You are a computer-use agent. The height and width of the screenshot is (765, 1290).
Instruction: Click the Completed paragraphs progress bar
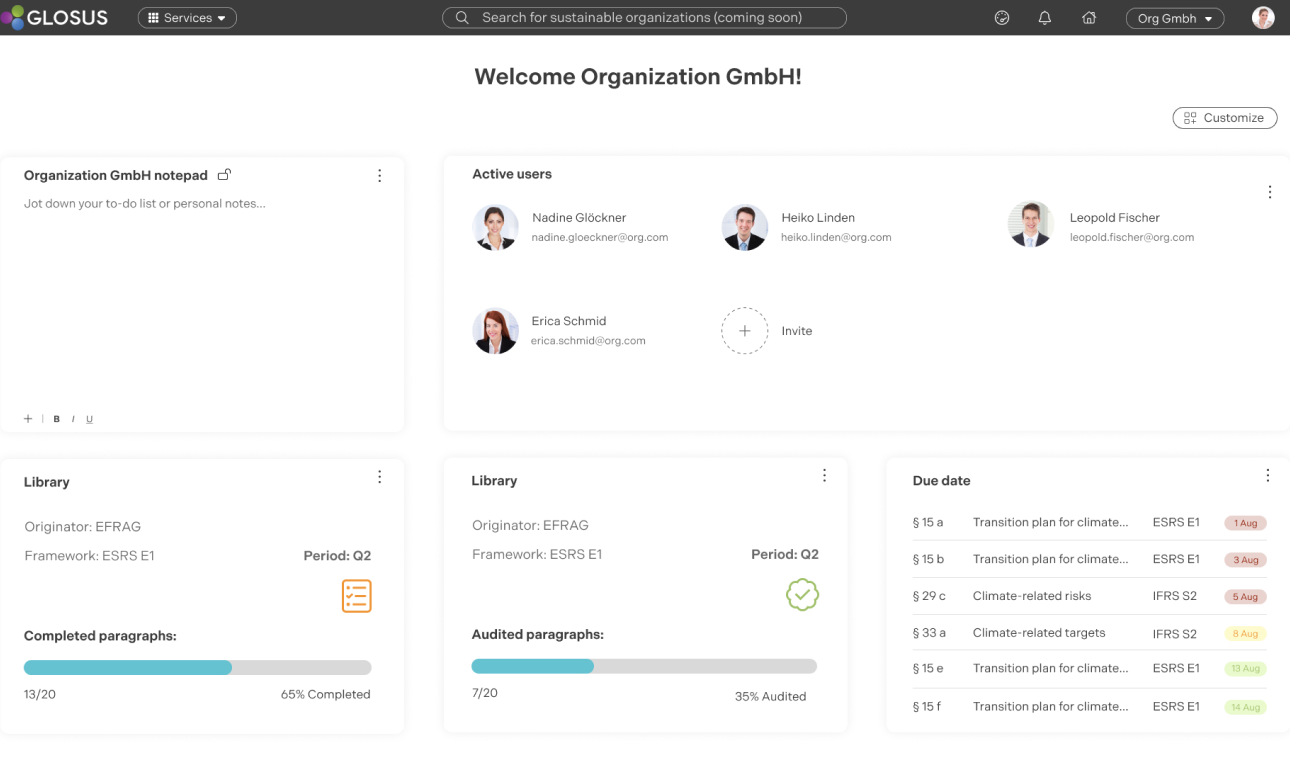tap(198, 668)
